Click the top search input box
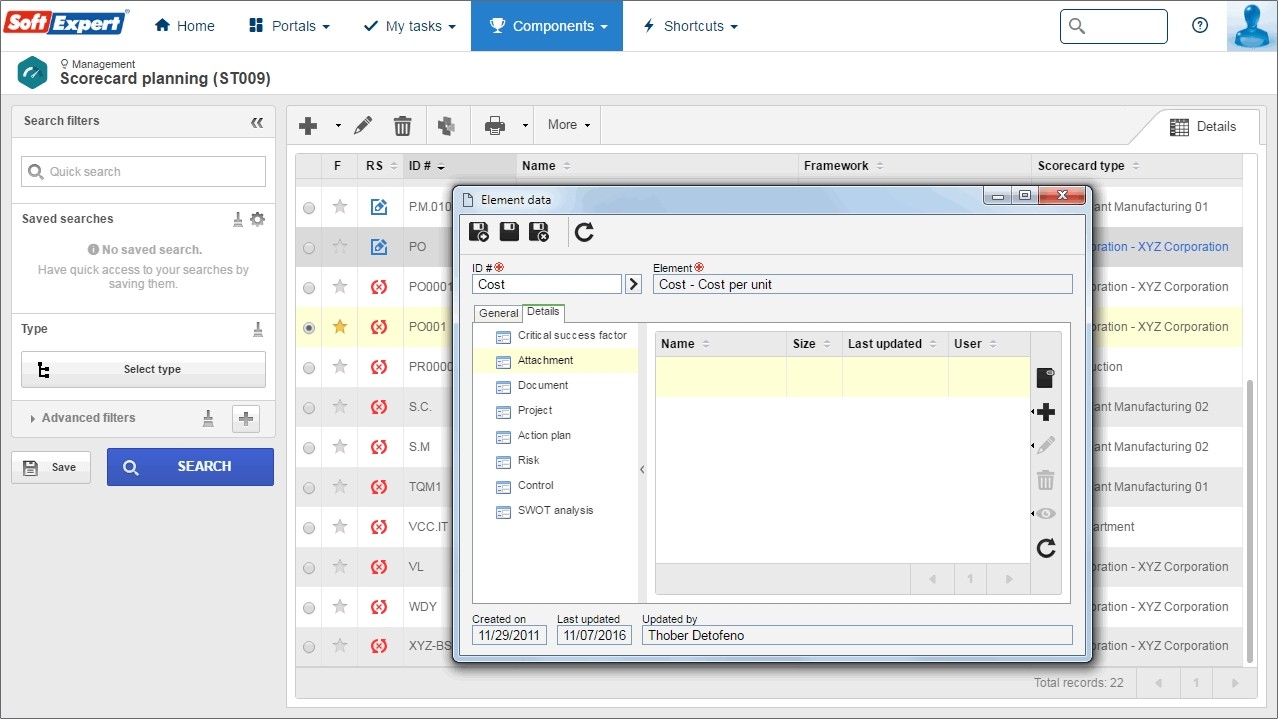Viewport: 1278px width, 719px height. click(1113, 26)
